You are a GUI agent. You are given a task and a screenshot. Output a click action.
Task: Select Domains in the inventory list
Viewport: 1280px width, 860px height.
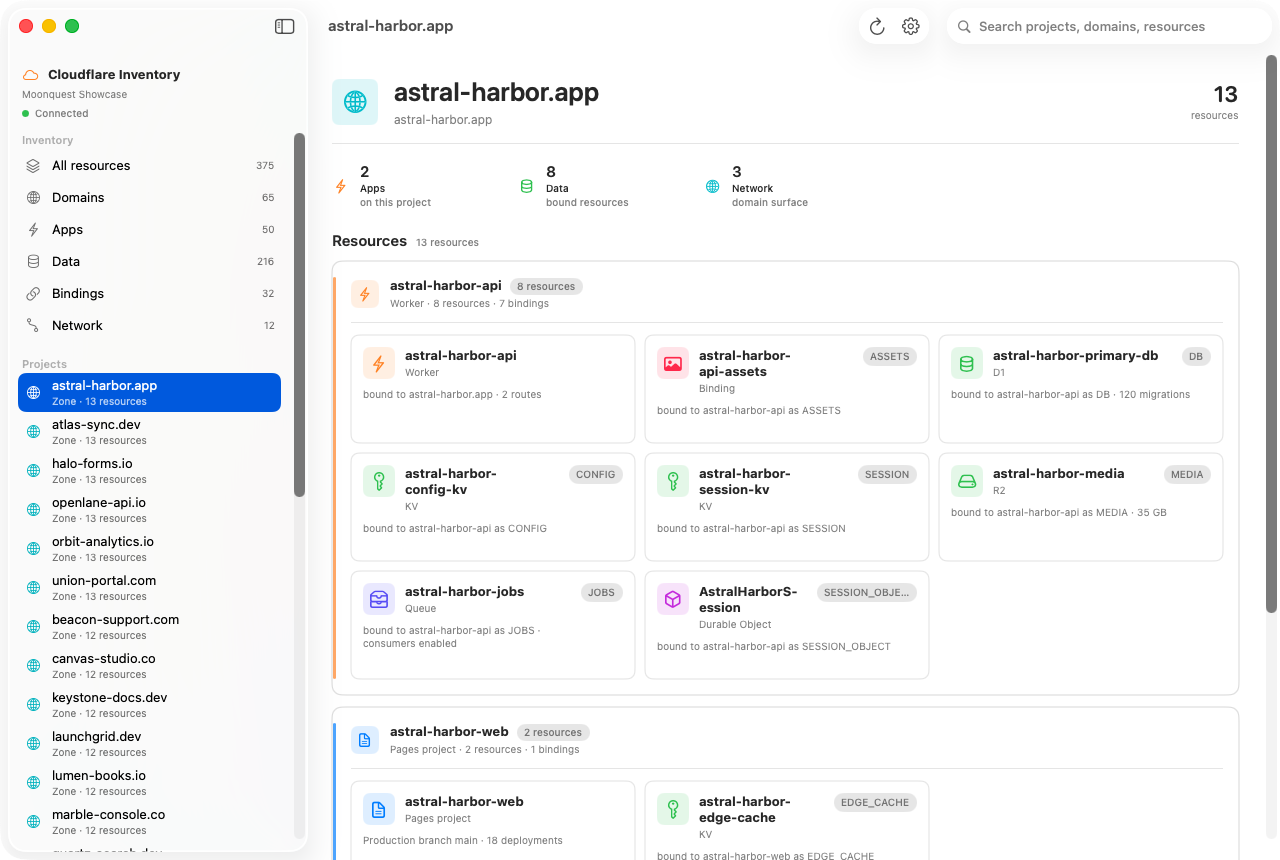(150, 198)
